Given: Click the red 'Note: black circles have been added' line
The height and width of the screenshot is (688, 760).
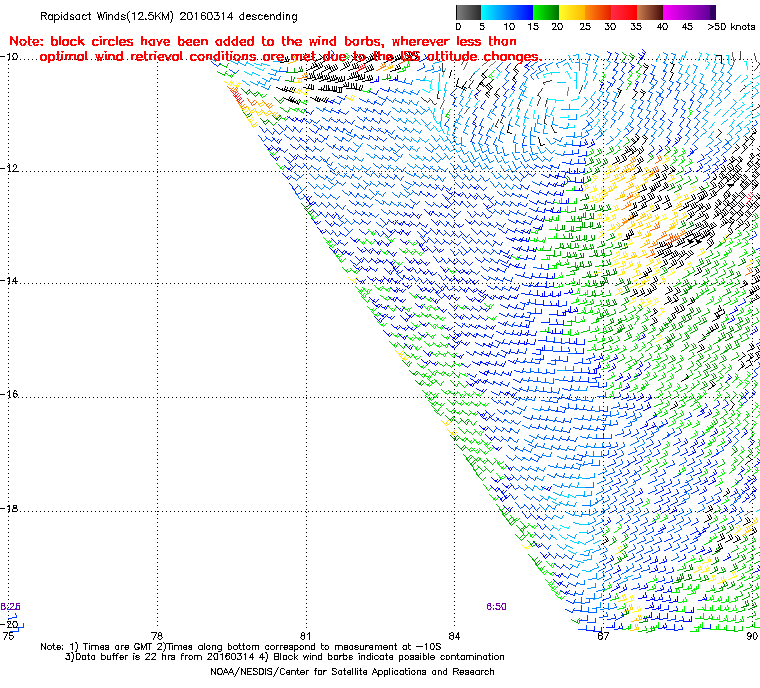Looking at the screenshot, I should 263,41.
